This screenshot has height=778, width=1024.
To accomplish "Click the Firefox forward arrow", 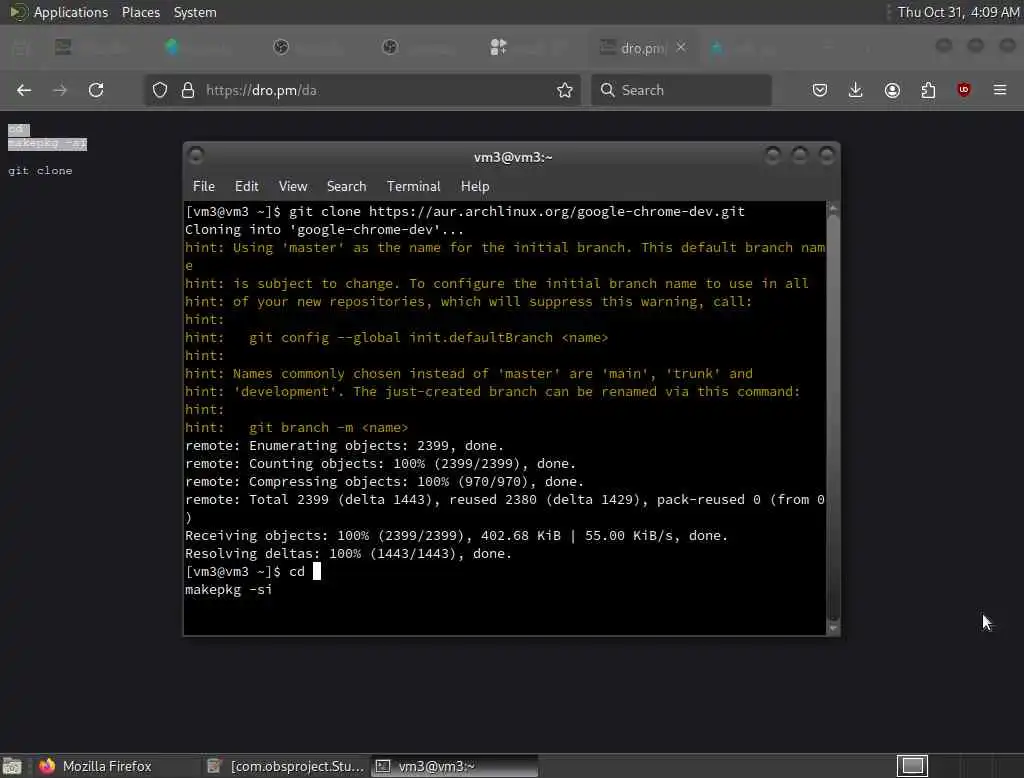I will click(x=60, y=90).
